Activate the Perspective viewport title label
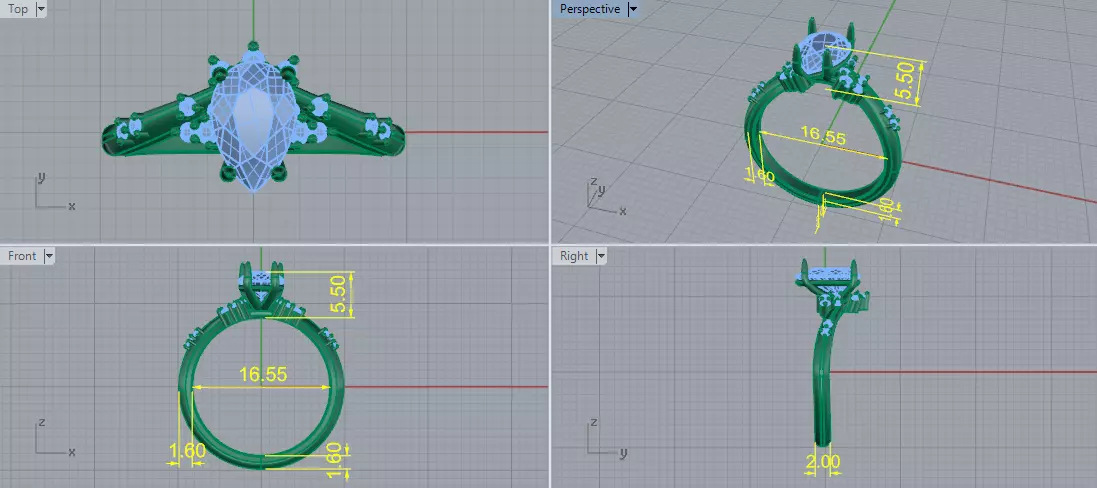1097x488 pixels. coord(589,9)
